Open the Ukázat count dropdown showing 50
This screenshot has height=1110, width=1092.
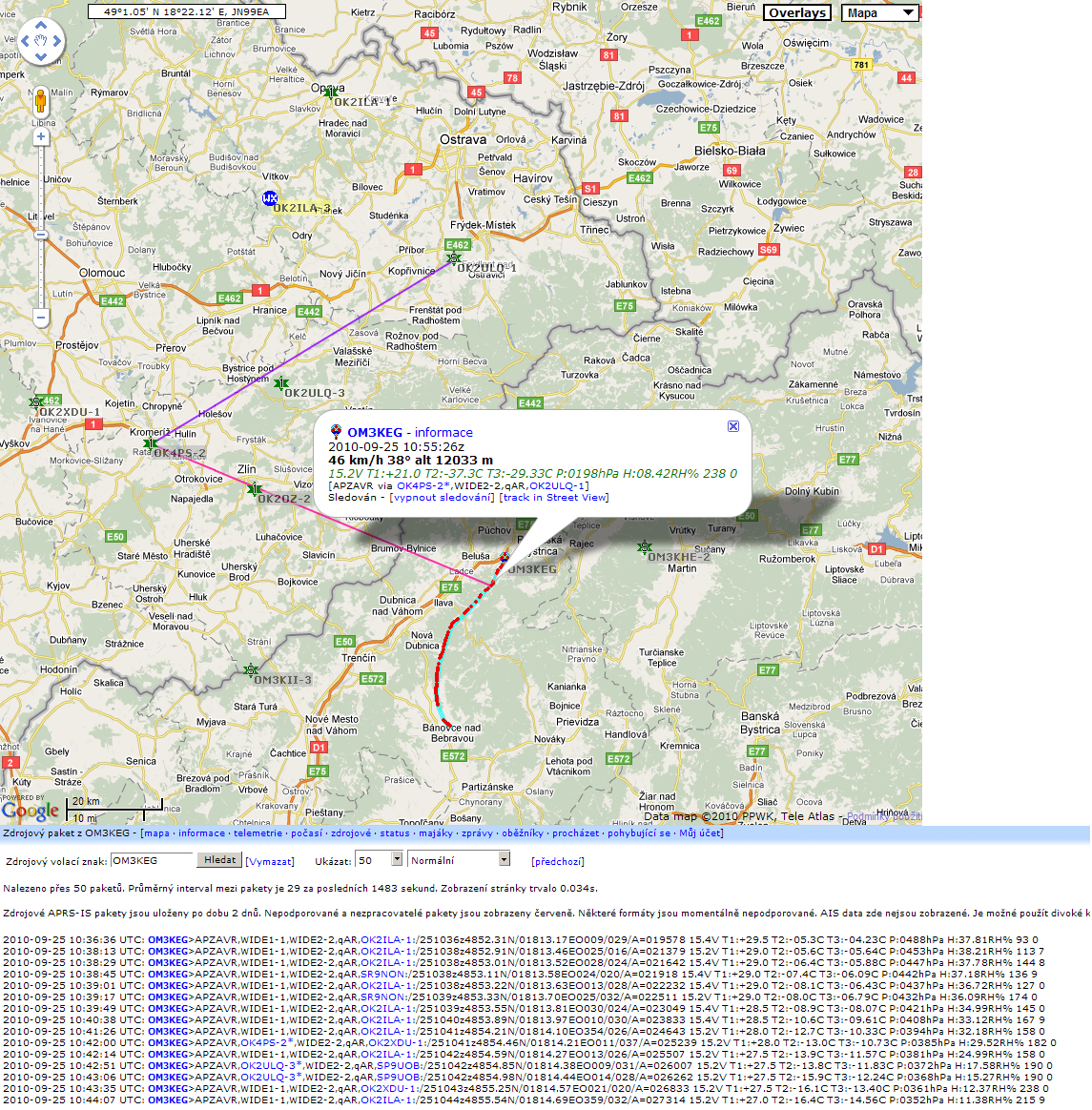pyautogui.click(x=379, y=860)
